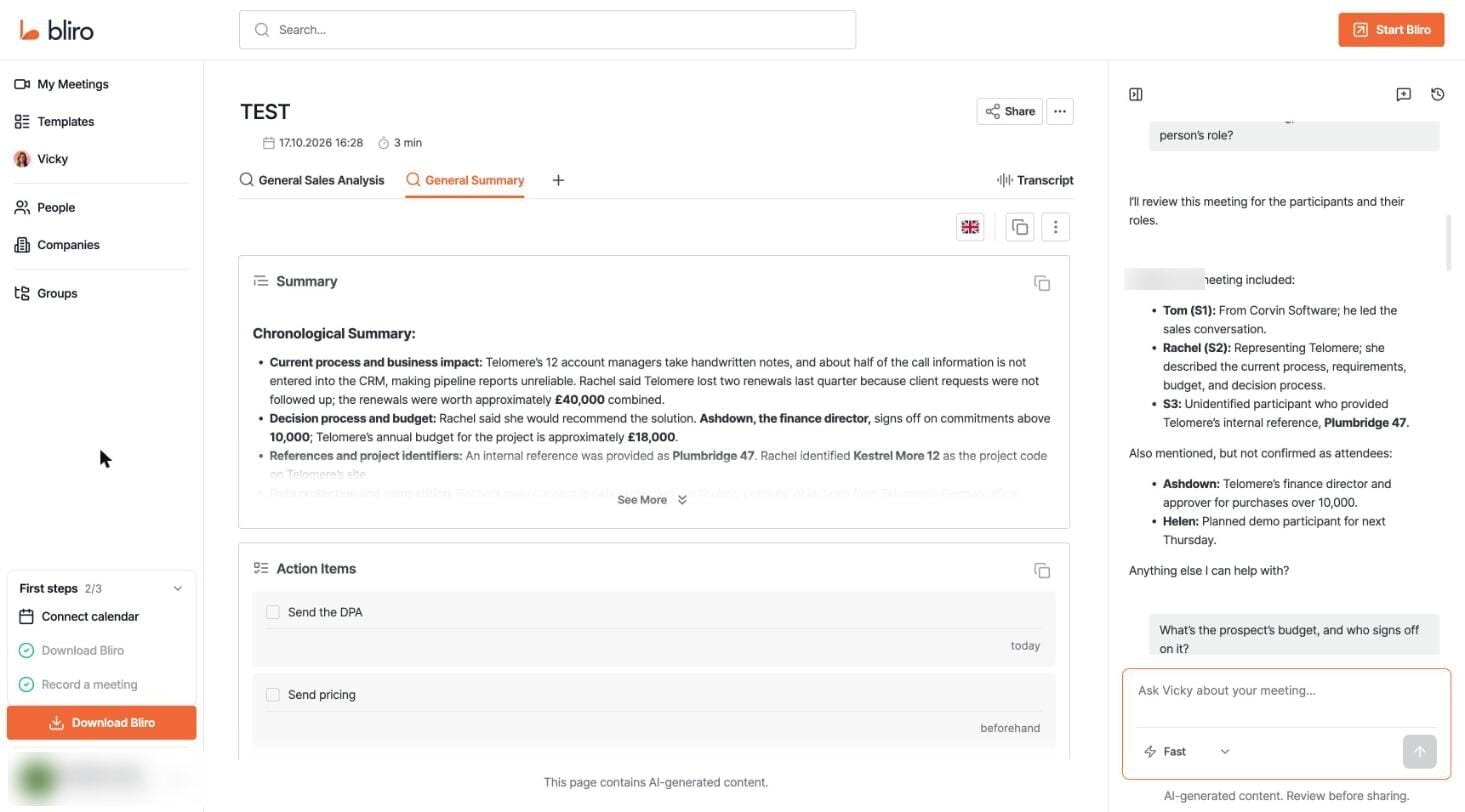The width and height of the screenshot is (1465, 812).
Task: Collapse the chat side panel icon
Action: (x=1135, y=94)
